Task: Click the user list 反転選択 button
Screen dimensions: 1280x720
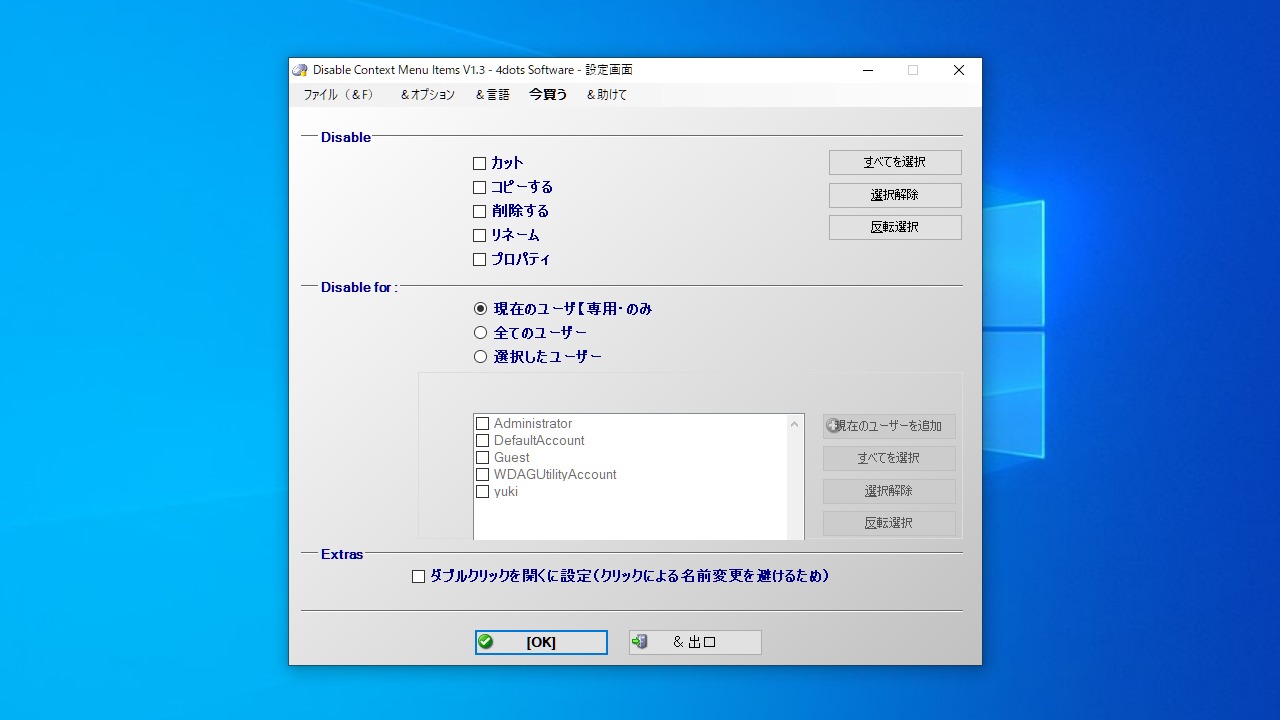Action: 889,523
